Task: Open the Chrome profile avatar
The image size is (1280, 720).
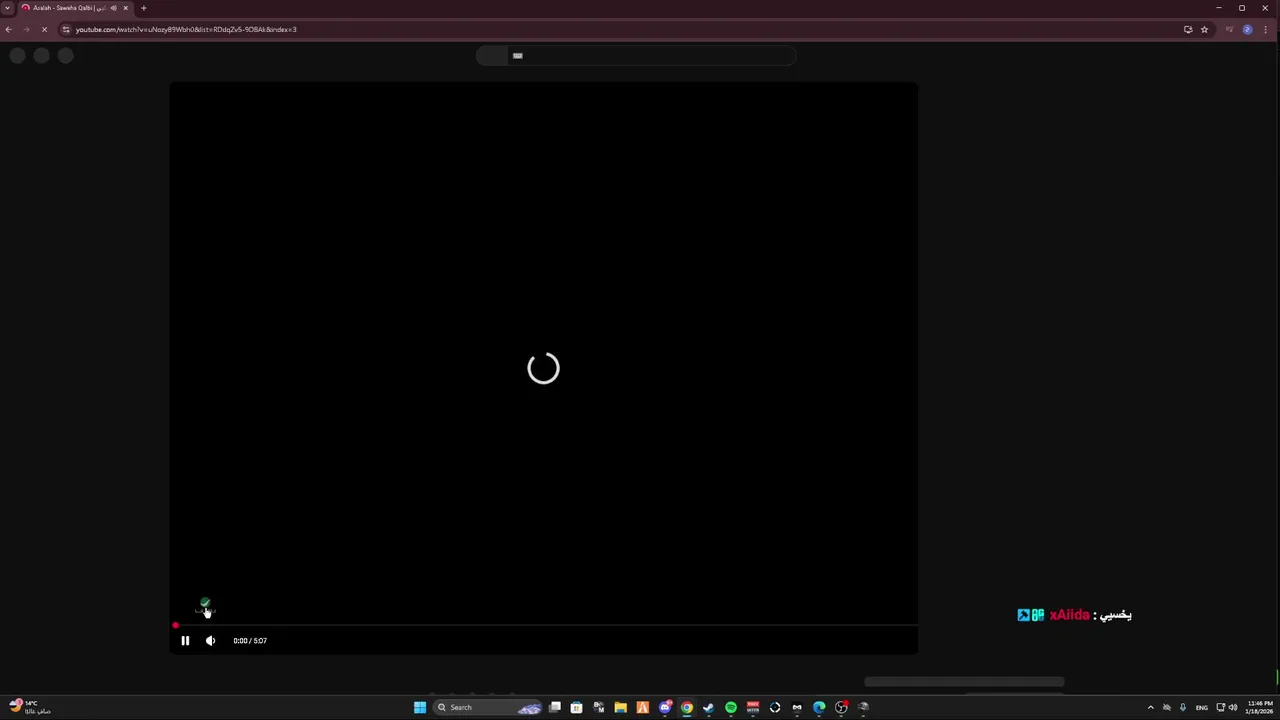Action: point(1247,29)
